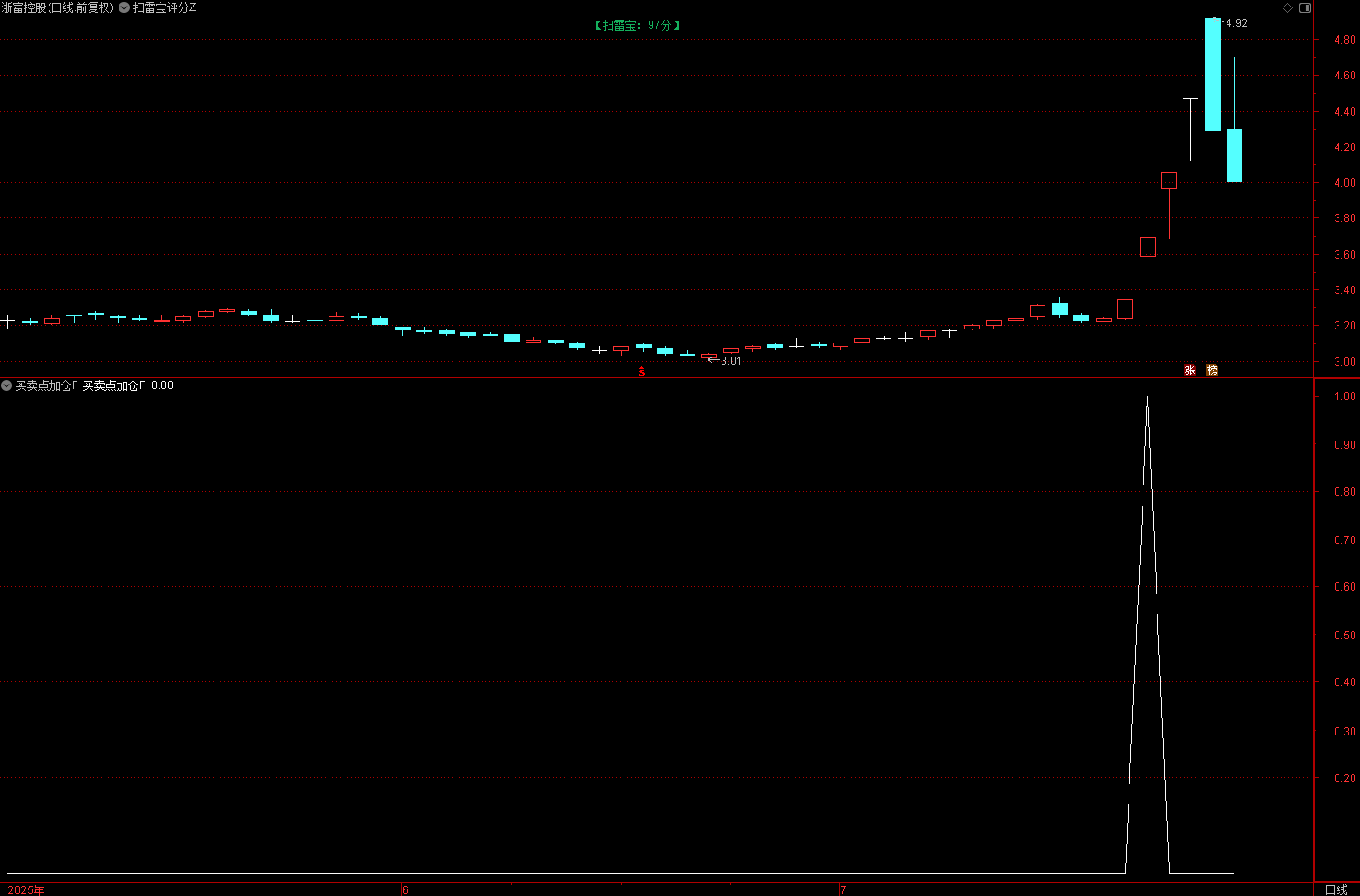Click the red S event marker
Screen dimensions: 1360x896
tap(642, 371)
